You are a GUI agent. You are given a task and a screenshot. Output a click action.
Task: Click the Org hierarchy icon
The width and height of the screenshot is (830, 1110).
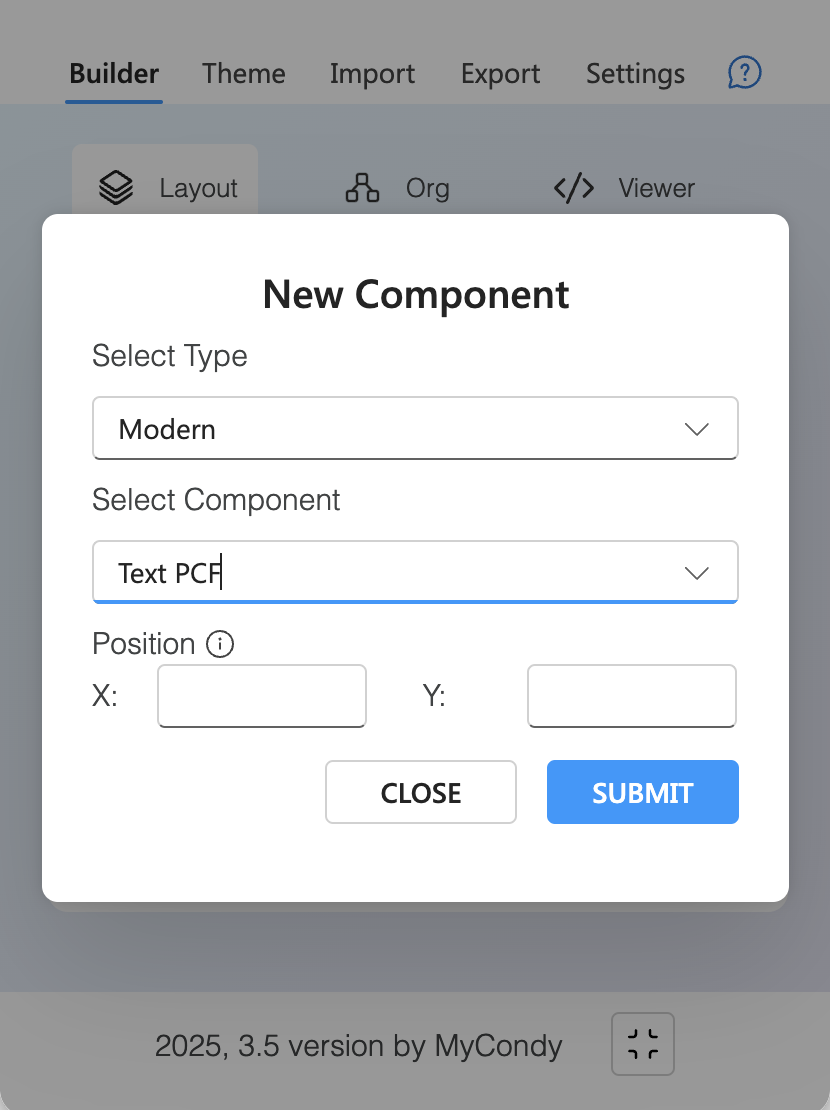coord(362,188)
